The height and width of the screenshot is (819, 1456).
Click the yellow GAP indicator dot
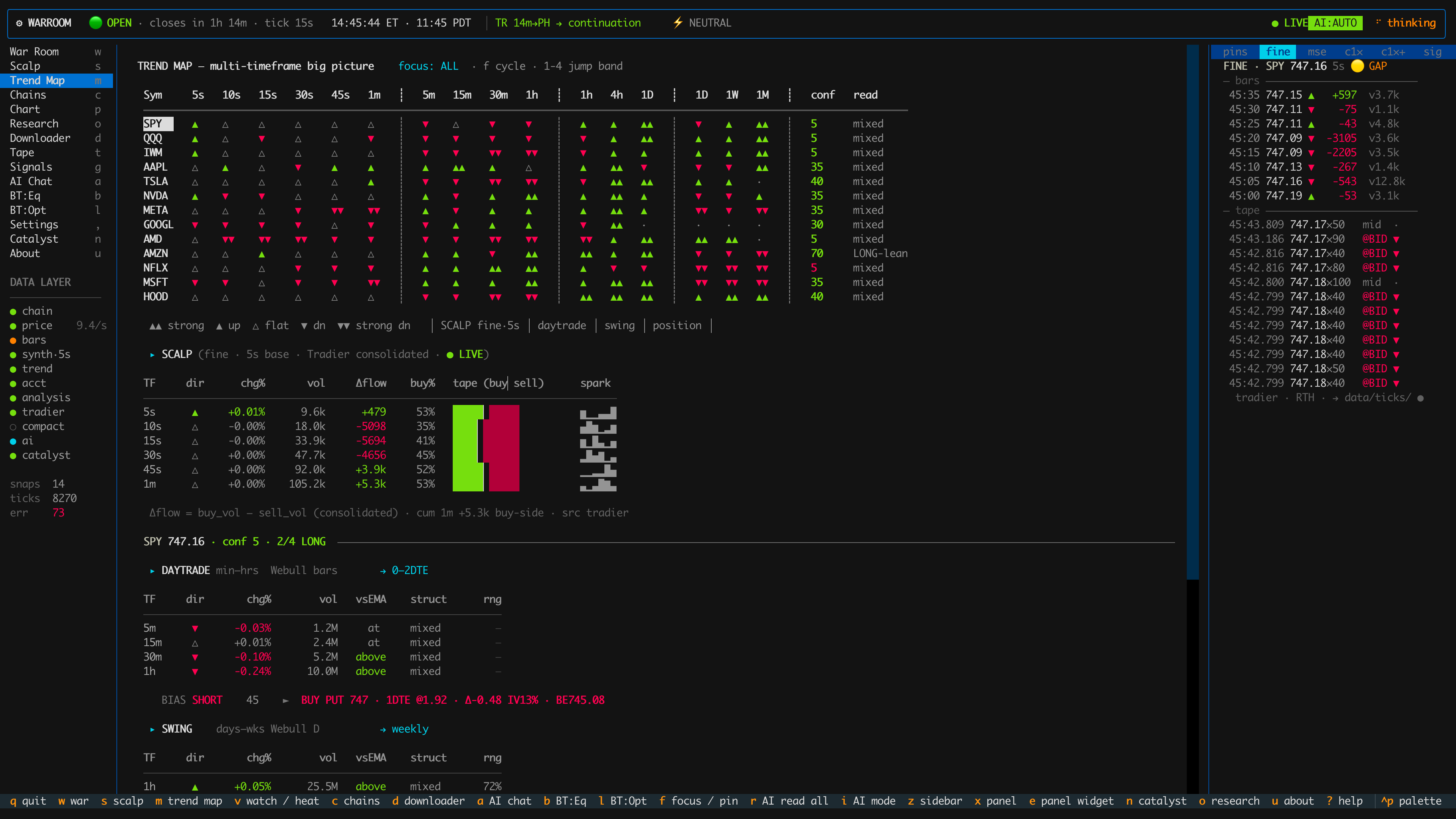coord(1357,66)
